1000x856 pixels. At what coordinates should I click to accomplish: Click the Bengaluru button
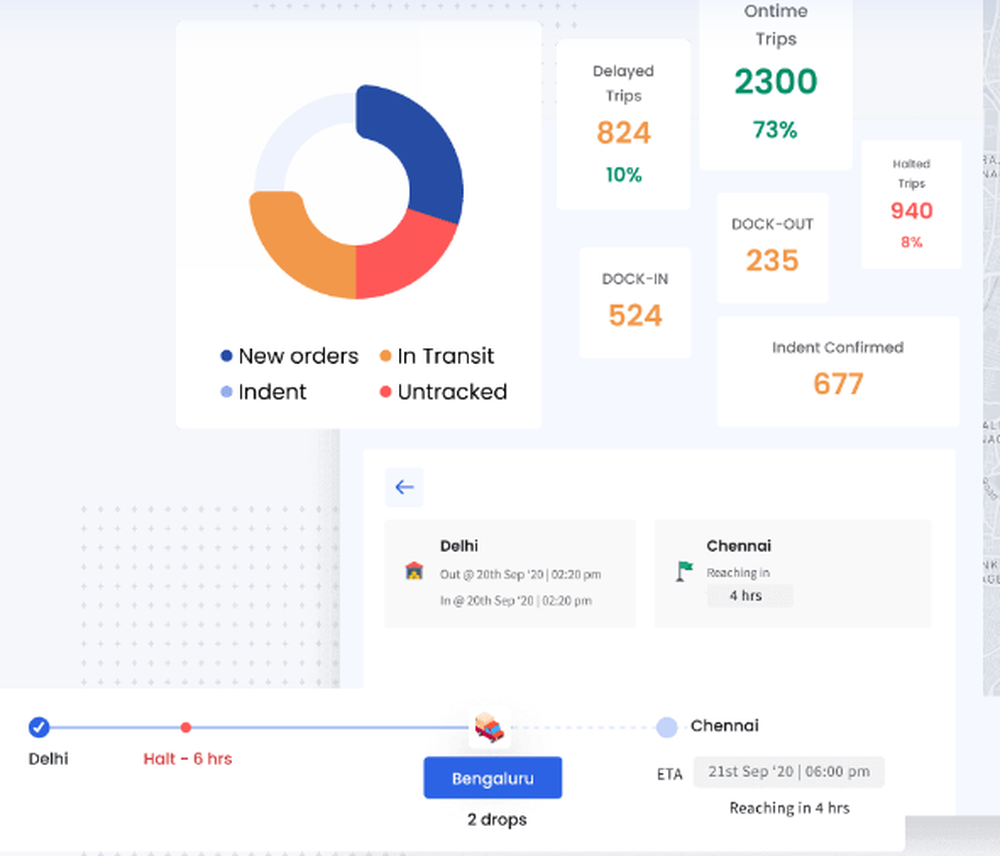coord(492,778)
